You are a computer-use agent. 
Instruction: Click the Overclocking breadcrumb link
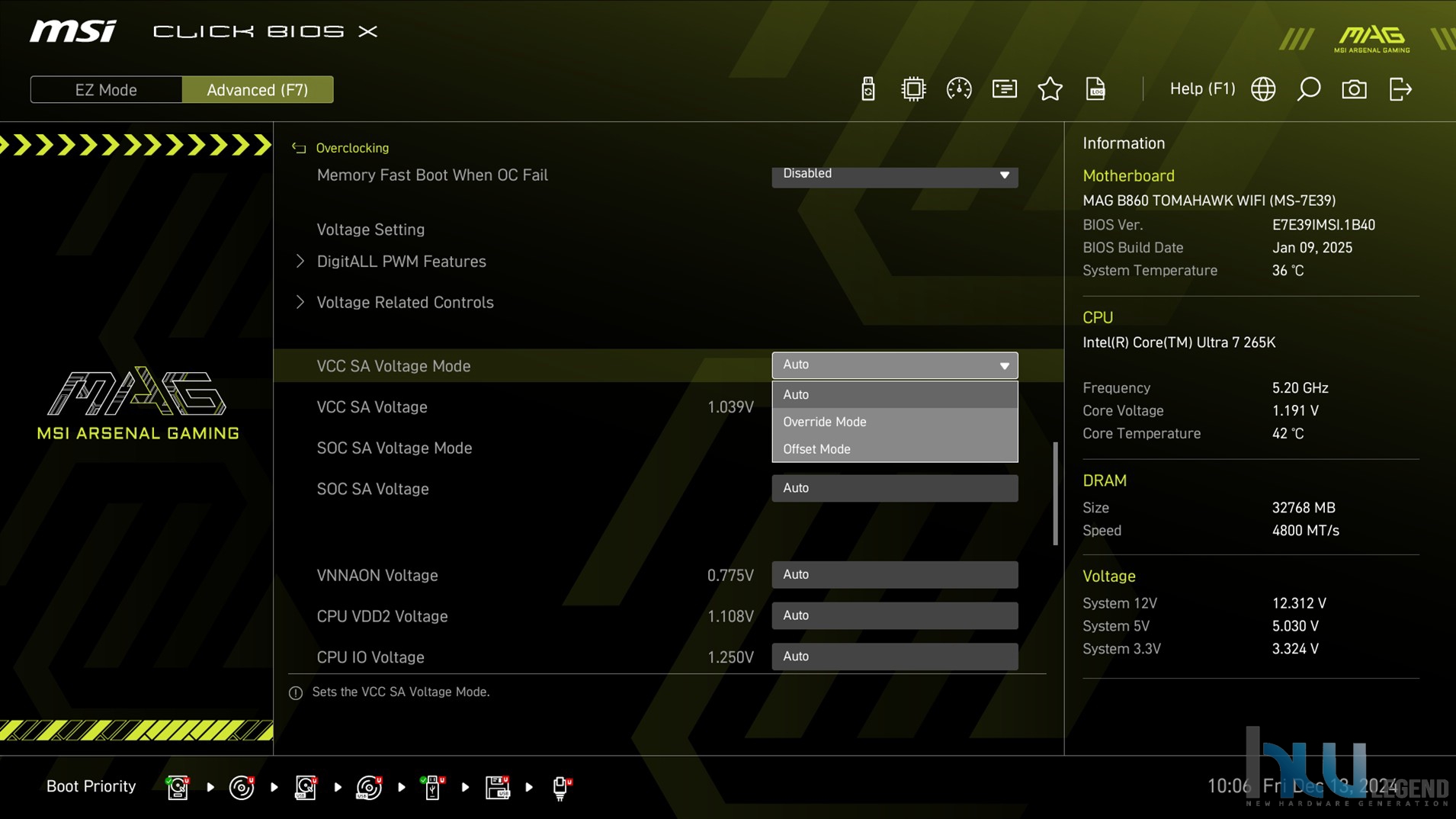point(352,148)
